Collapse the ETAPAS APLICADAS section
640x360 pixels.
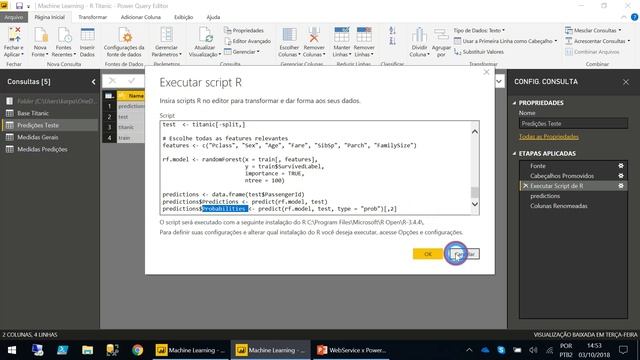(x=514, y=153)
